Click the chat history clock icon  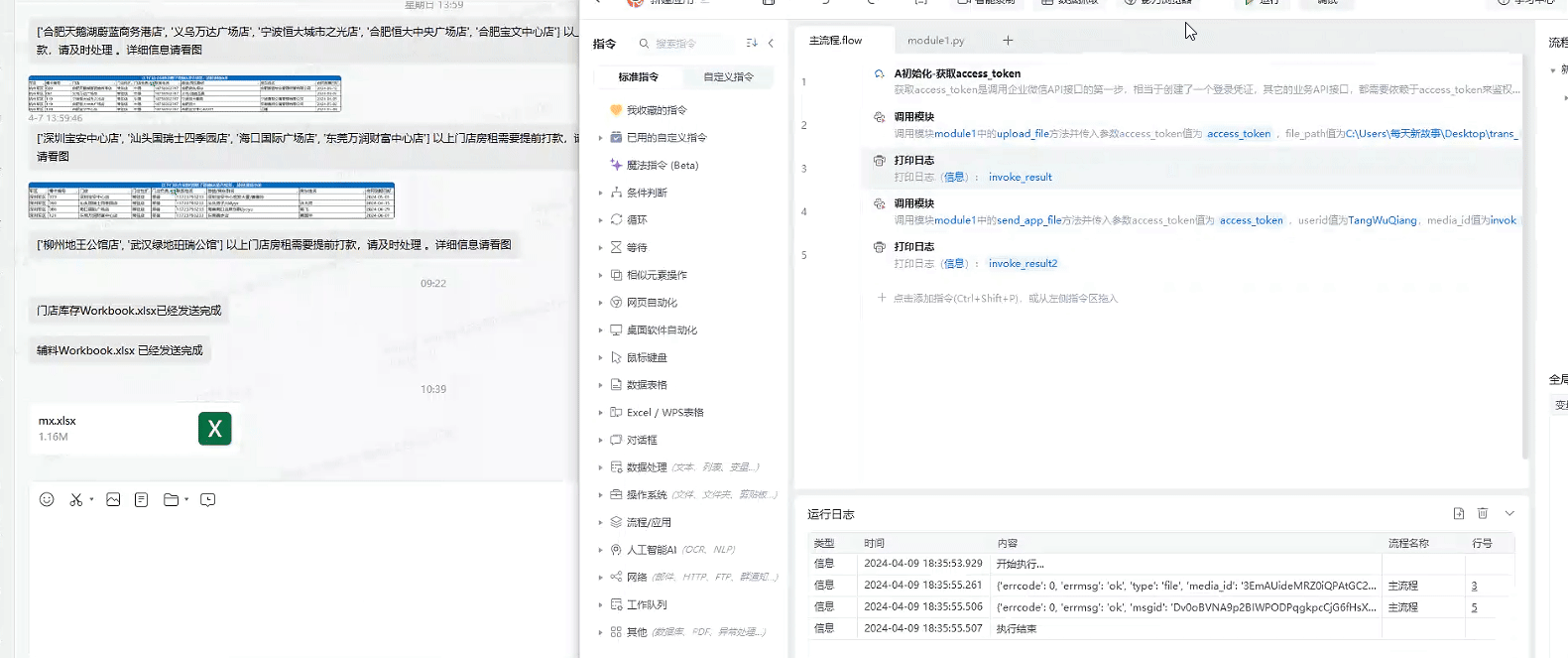[208, 499]
